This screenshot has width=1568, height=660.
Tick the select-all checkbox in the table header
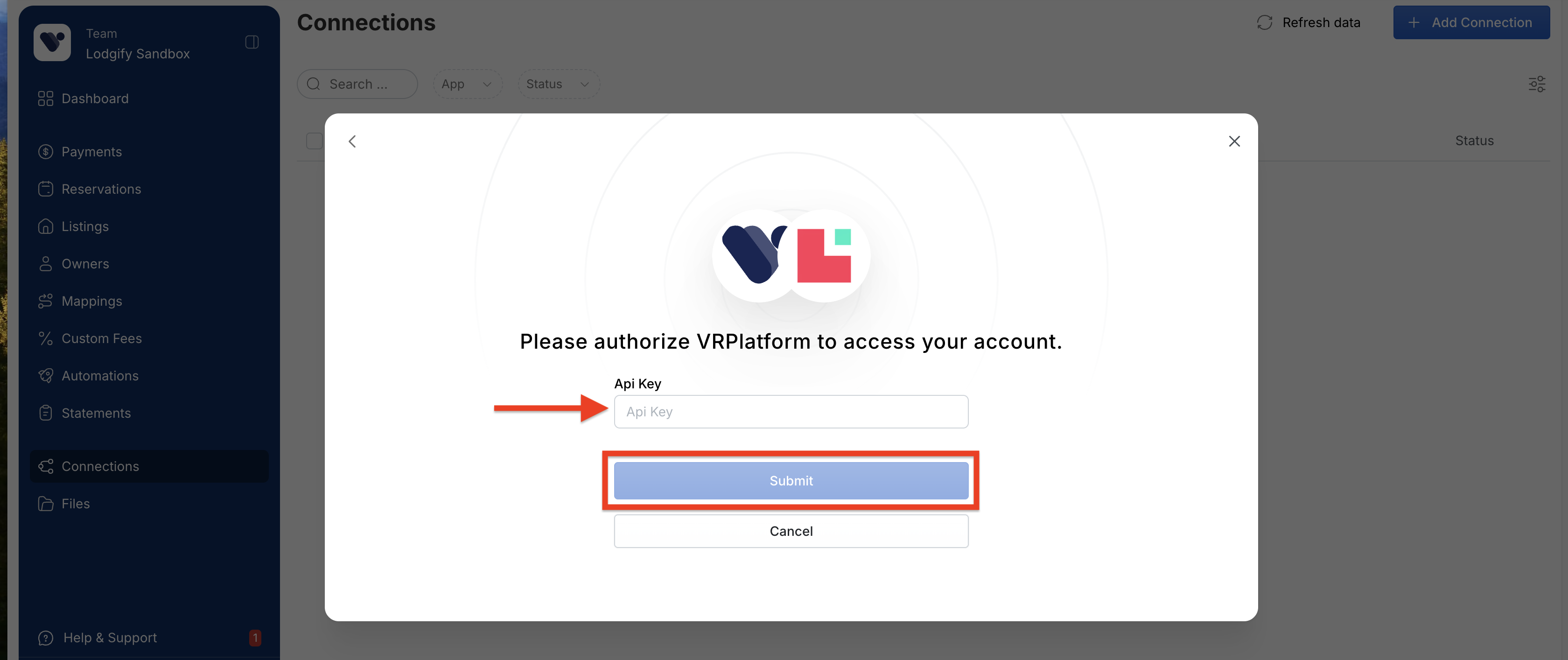[314, 140]
